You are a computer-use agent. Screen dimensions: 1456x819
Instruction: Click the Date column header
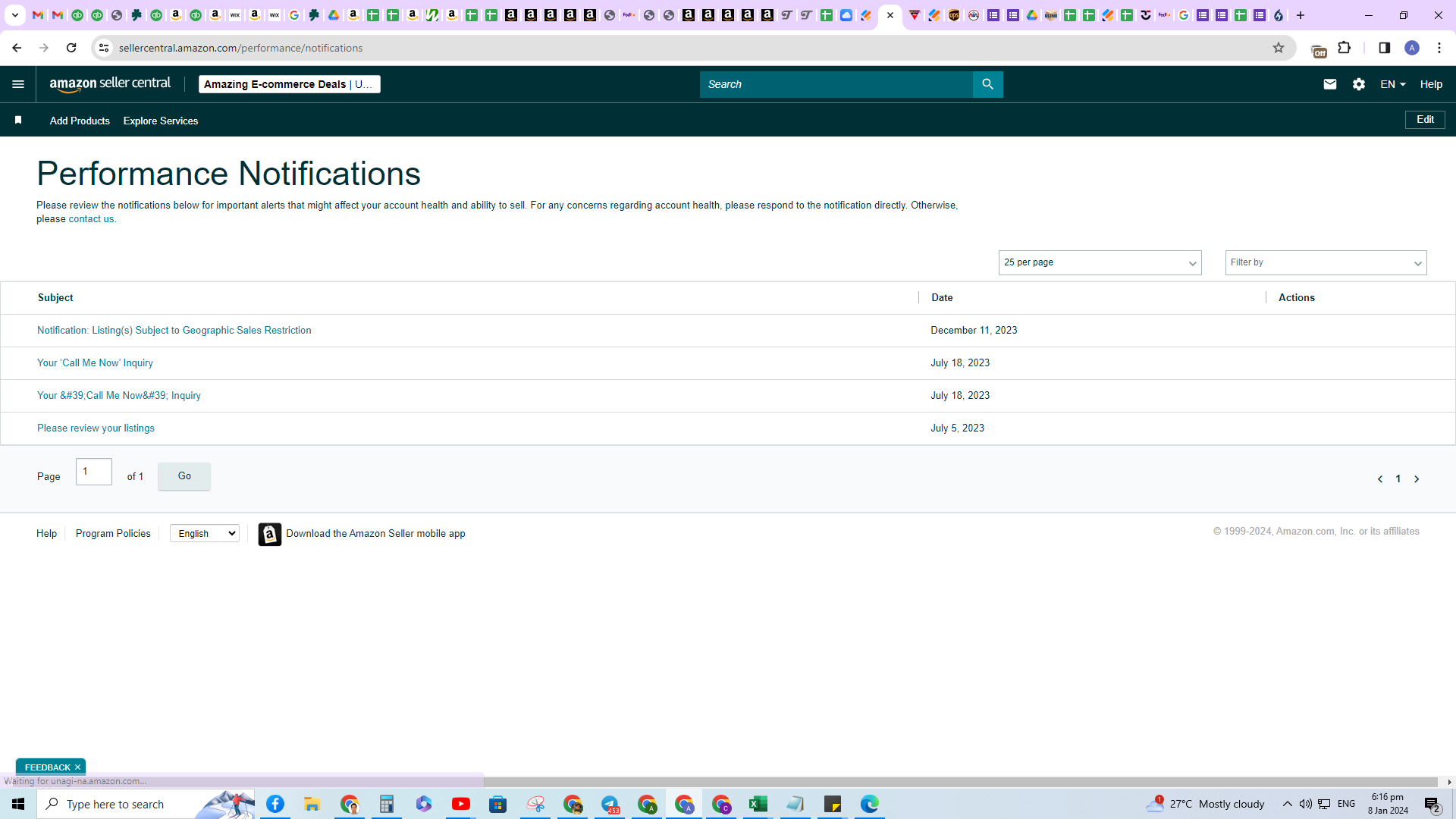[942, 298]
